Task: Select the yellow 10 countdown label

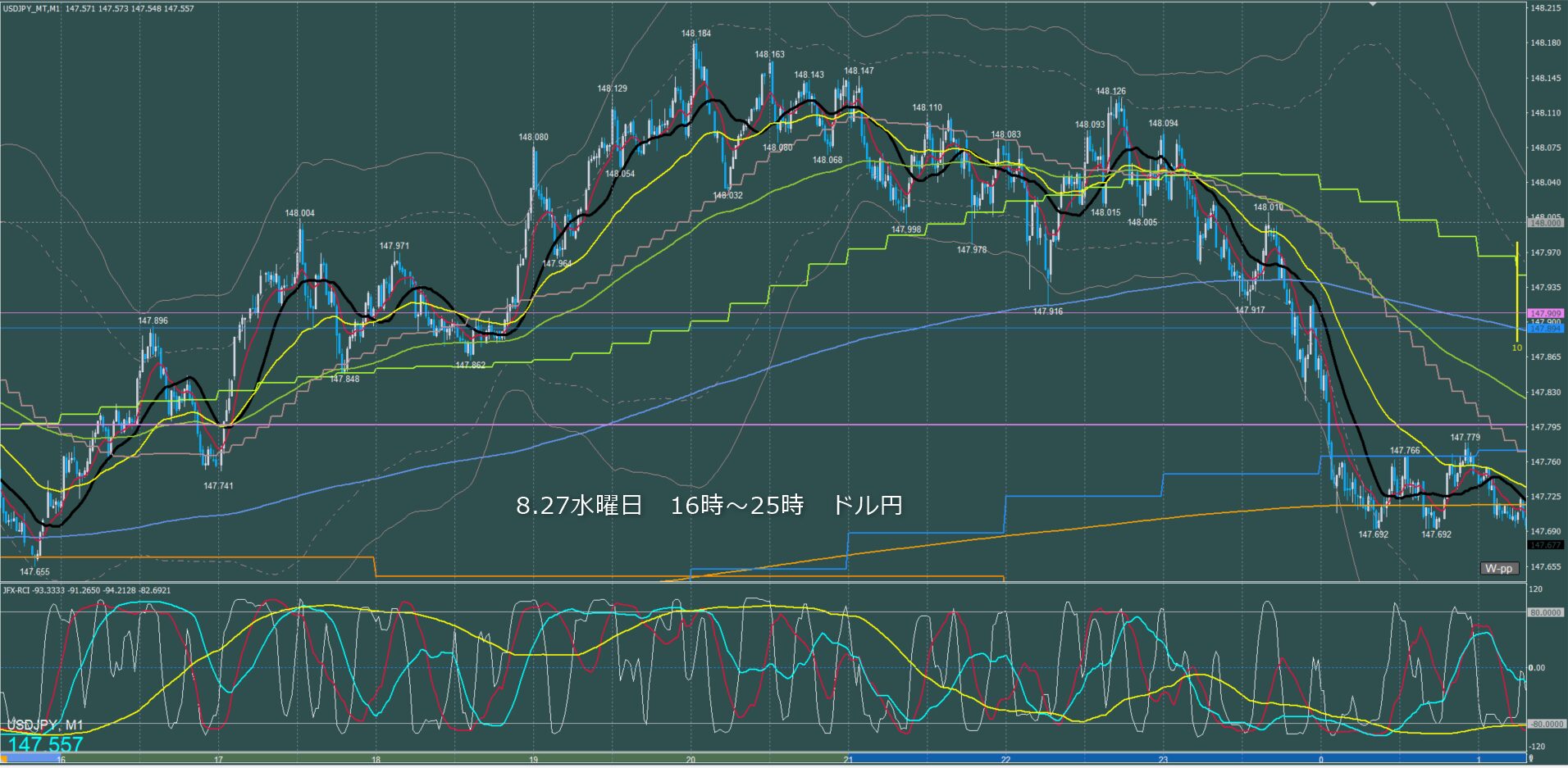Action: coord(1516,348)
